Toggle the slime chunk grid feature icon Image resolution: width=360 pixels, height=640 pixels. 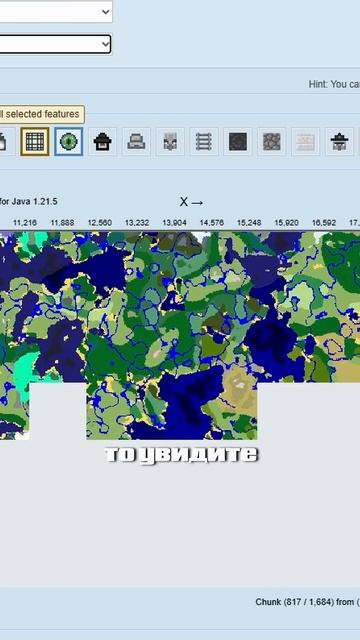[35, 142]
